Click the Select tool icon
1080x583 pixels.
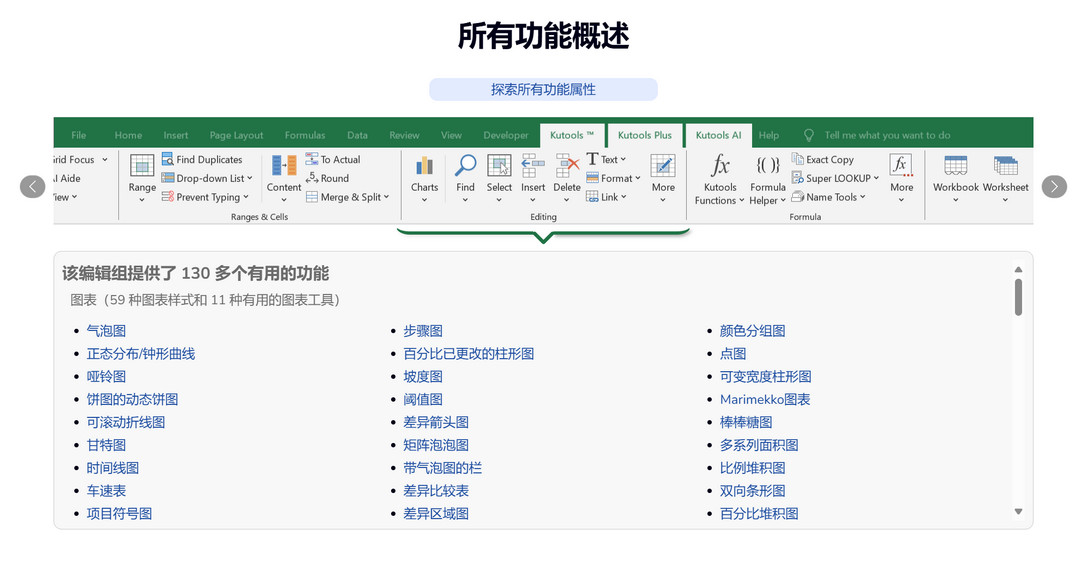point(499,166)
